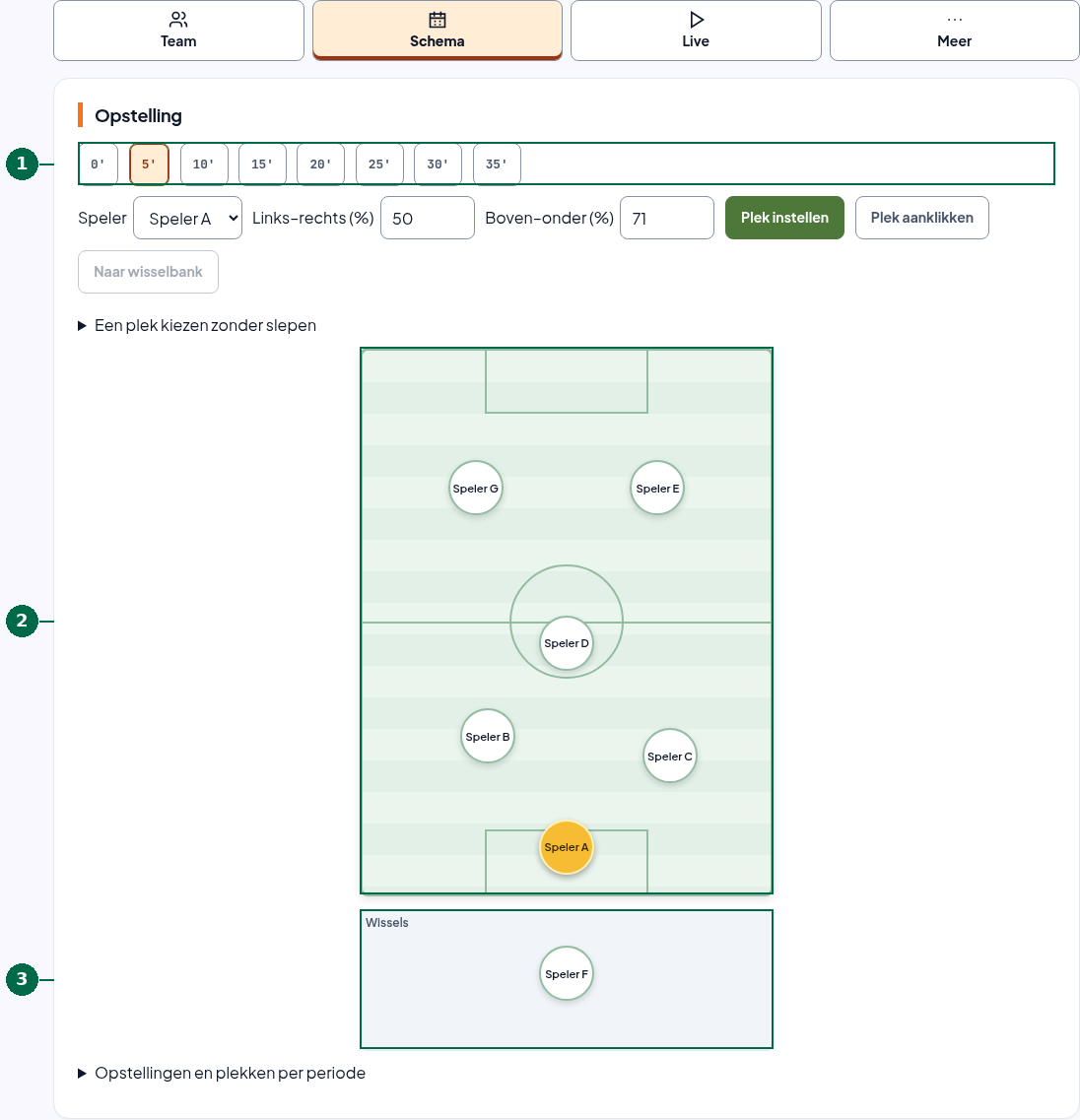
Task: Open the Speler dropdown
Action: (x=188, y=218)
